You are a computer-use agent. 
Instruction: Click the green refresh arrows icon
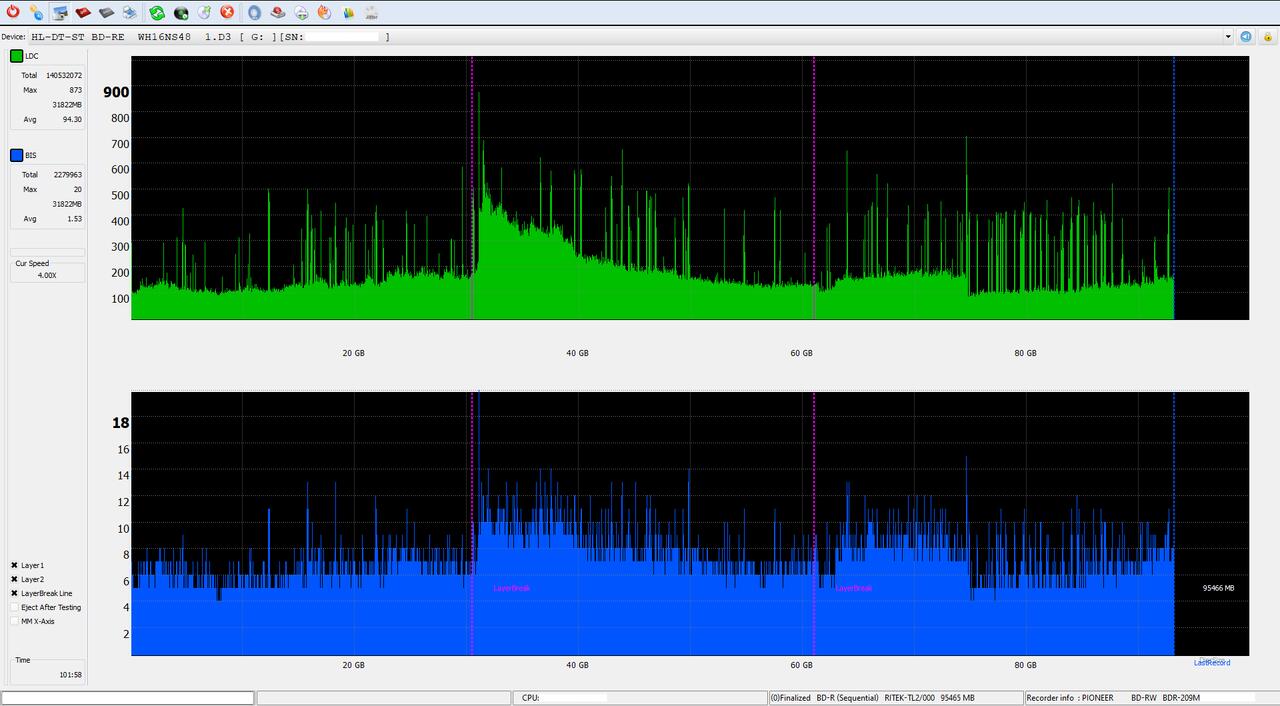click(x=157, y=12)
